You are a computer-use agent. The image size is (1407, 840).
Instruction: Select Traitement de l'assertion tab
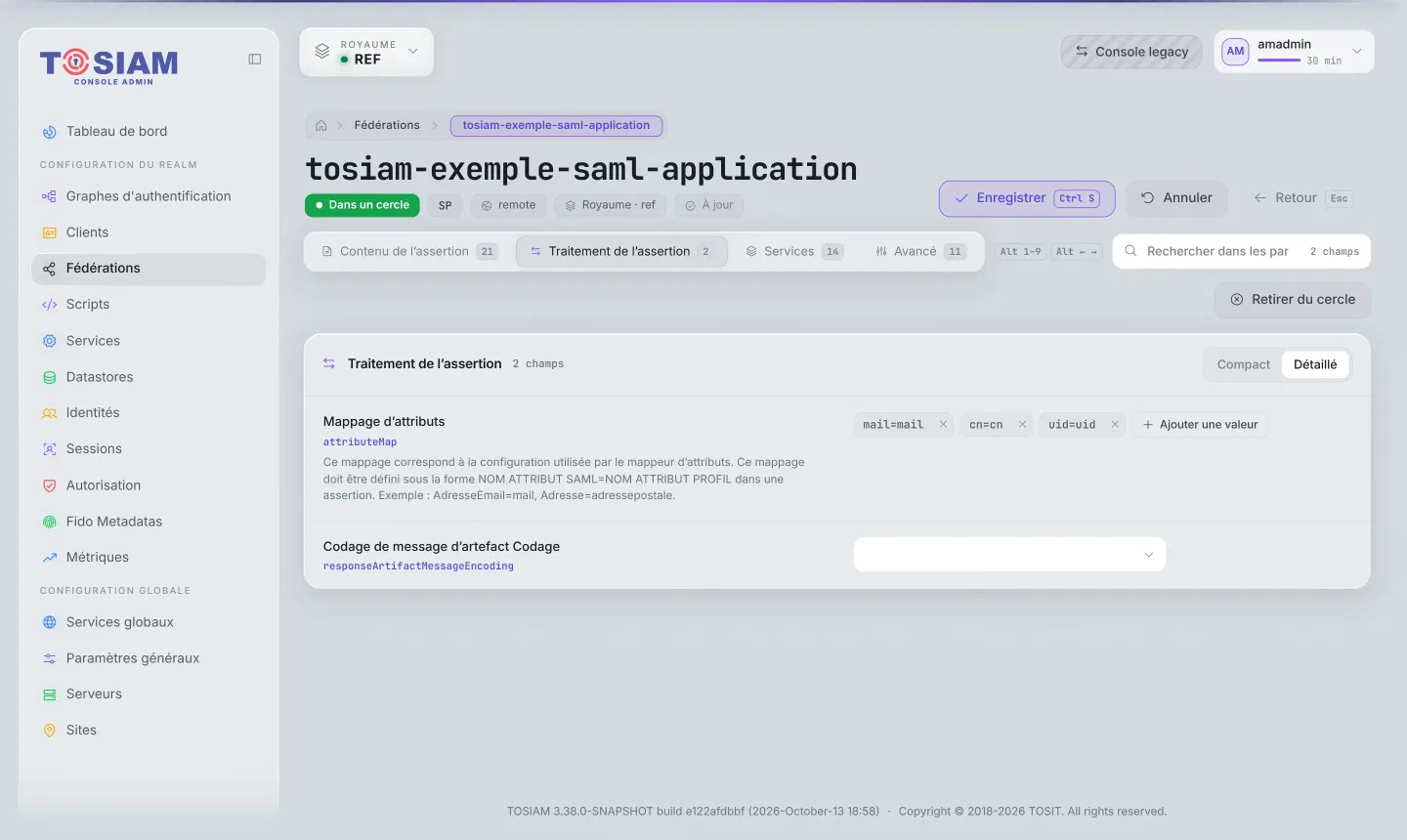coord(621,251)
